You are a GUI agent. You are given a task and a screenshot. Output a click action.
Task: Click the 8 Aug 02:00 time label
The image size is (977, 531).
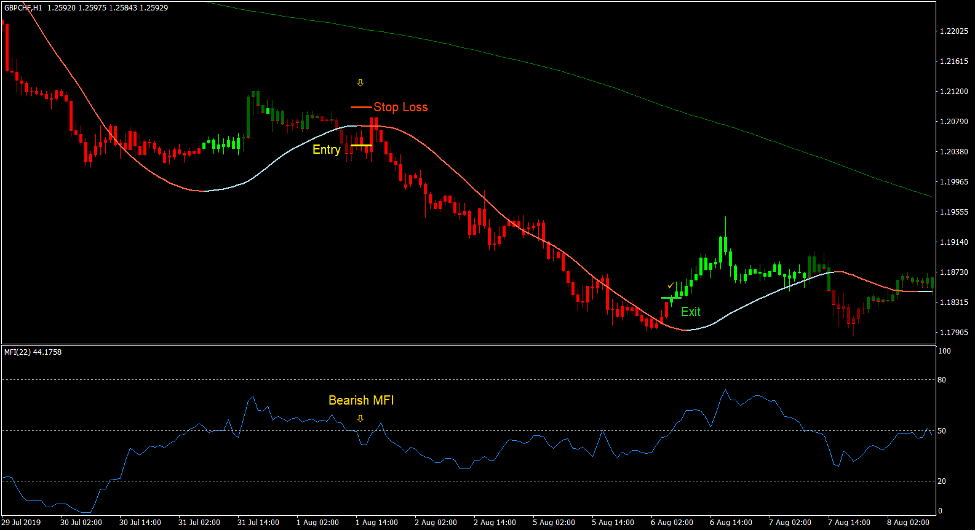click(910, 522)
